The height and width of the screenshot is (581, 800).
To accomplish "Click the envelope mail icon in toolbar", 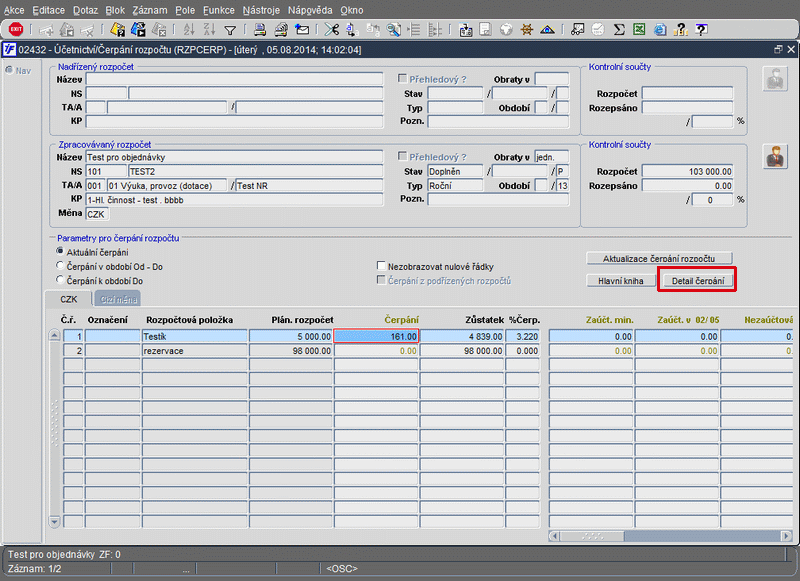I will pos(302,30).
